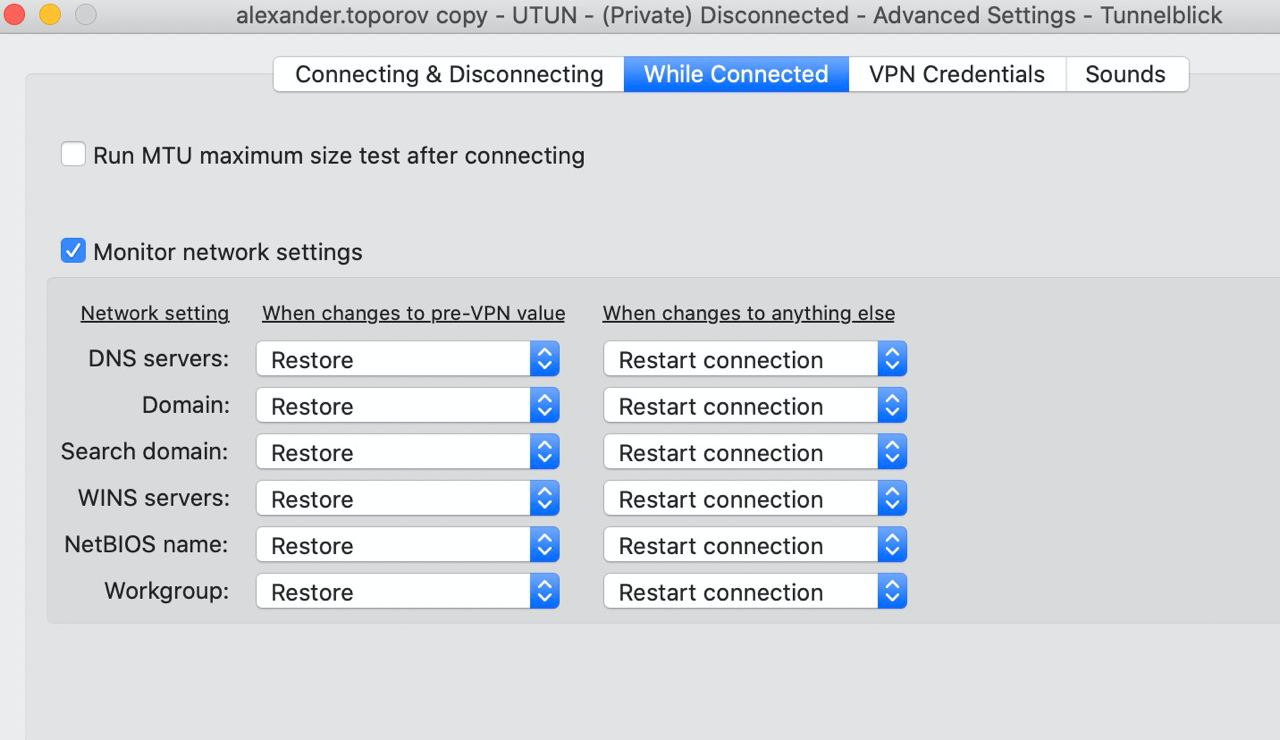Viewport: 1280px width, 740px height.
Task: Enable Run MTU maximum size test checkbox
Action: (x=73, y=155)
